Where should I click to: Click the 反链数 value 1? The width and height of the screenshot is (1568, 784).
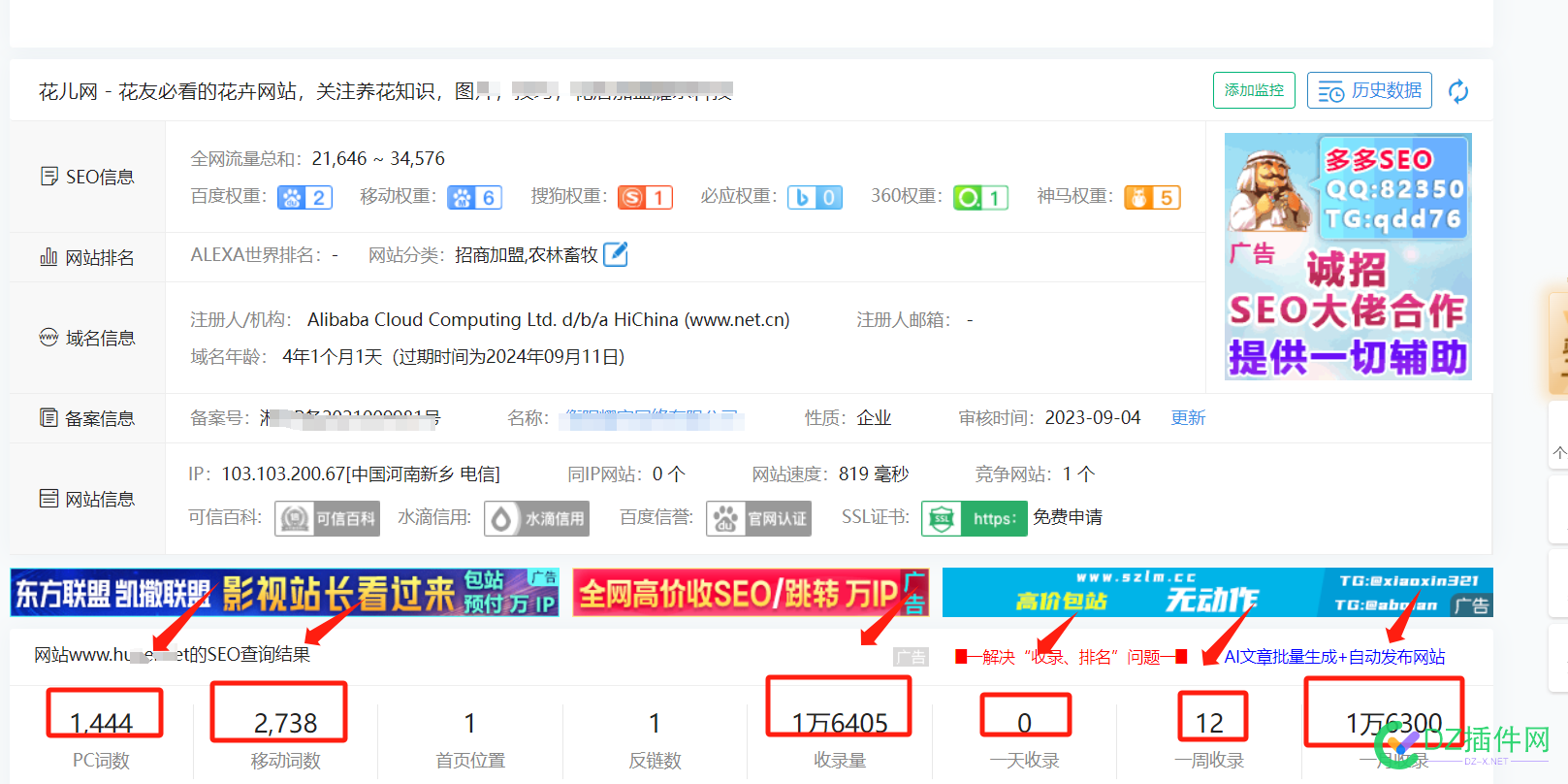tap(655, 723)
